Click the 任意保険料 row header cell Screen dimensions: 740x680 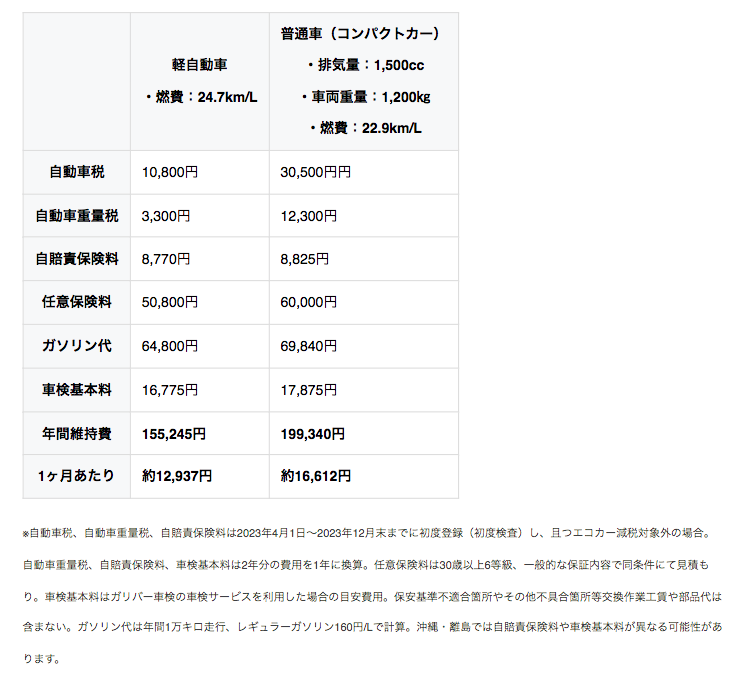[77, 302]
